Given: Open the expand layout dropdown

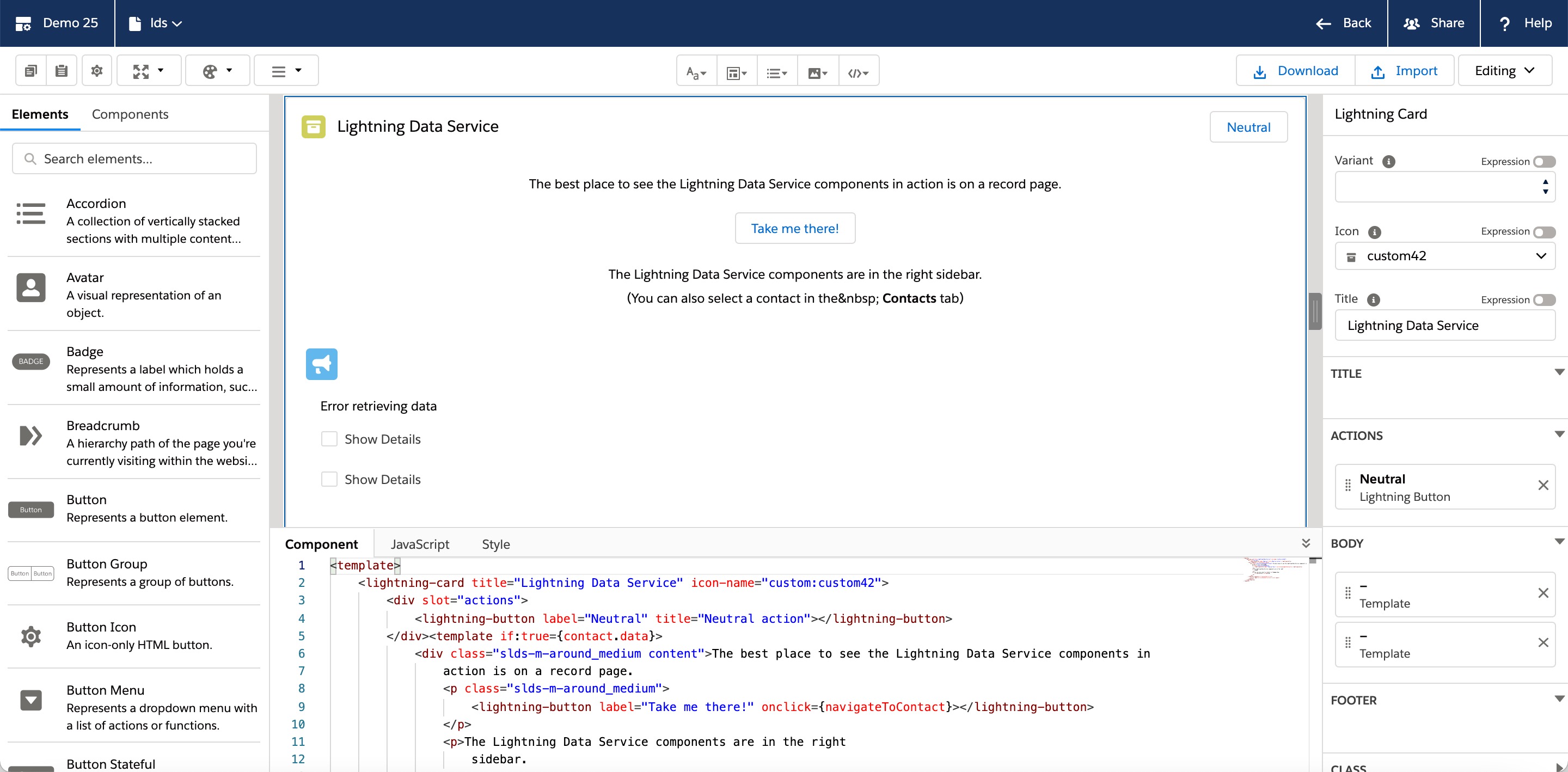Looking at the screenshot, I should 149,71.
